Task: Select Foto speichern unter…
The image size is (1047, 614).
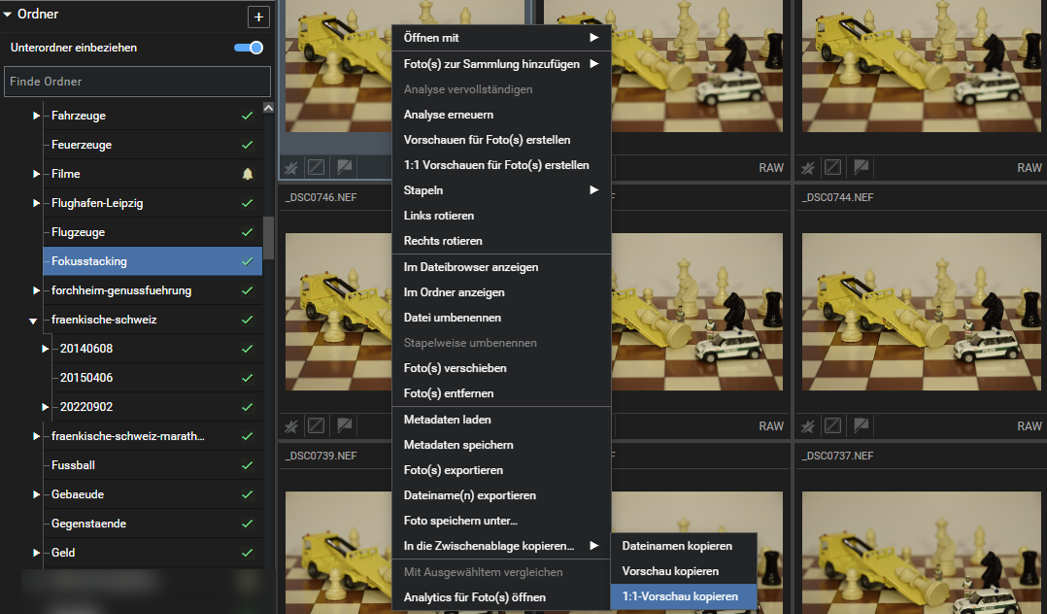Action: (x=501, y=521)
